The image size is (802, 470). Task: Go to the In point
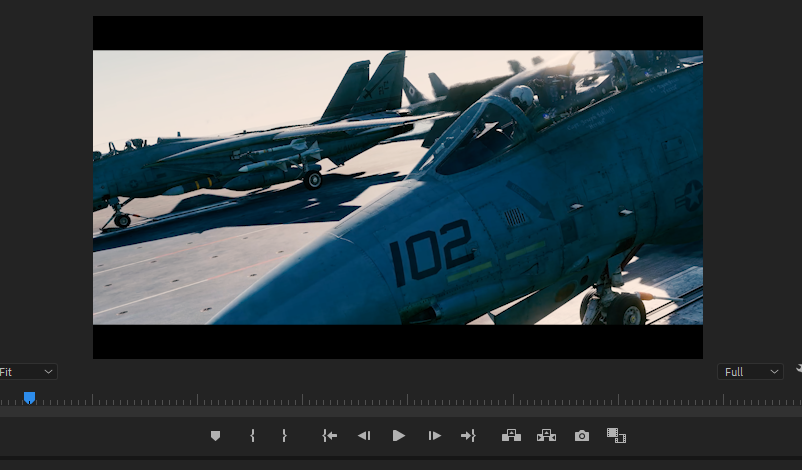coord(330,436)
